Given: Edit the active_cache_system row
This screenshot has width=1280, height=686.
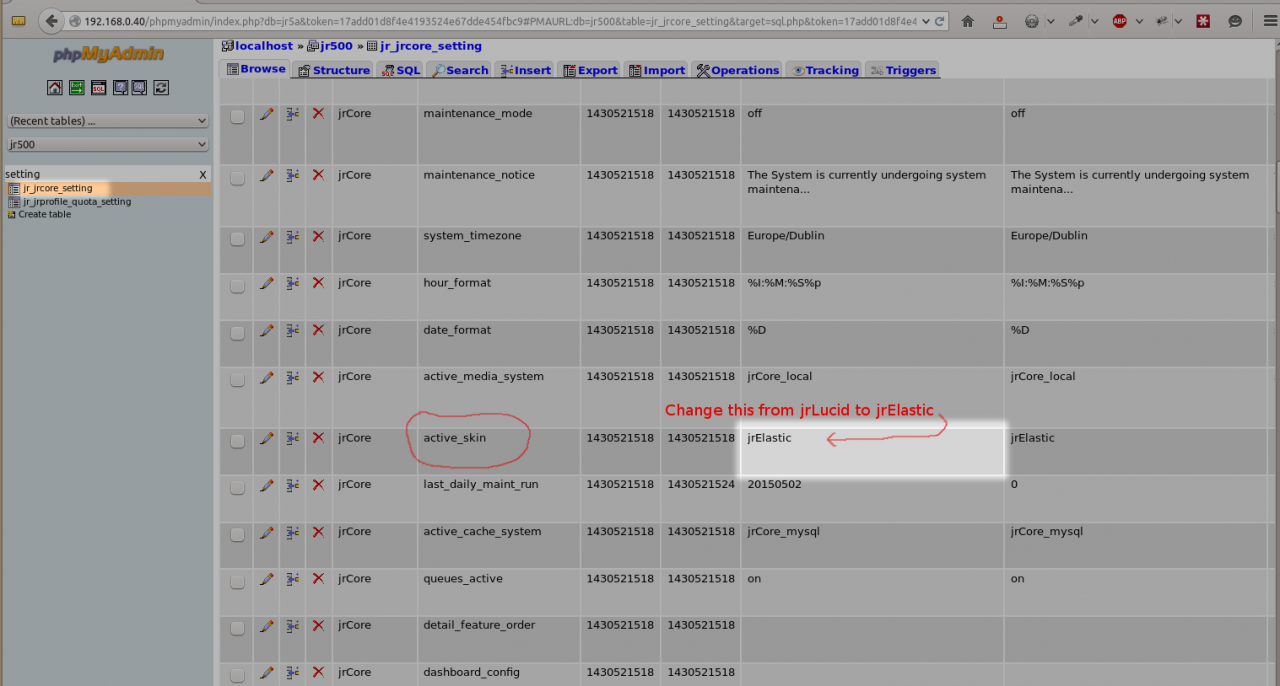Looking at the screenshot, I should (x=266, y=532).
